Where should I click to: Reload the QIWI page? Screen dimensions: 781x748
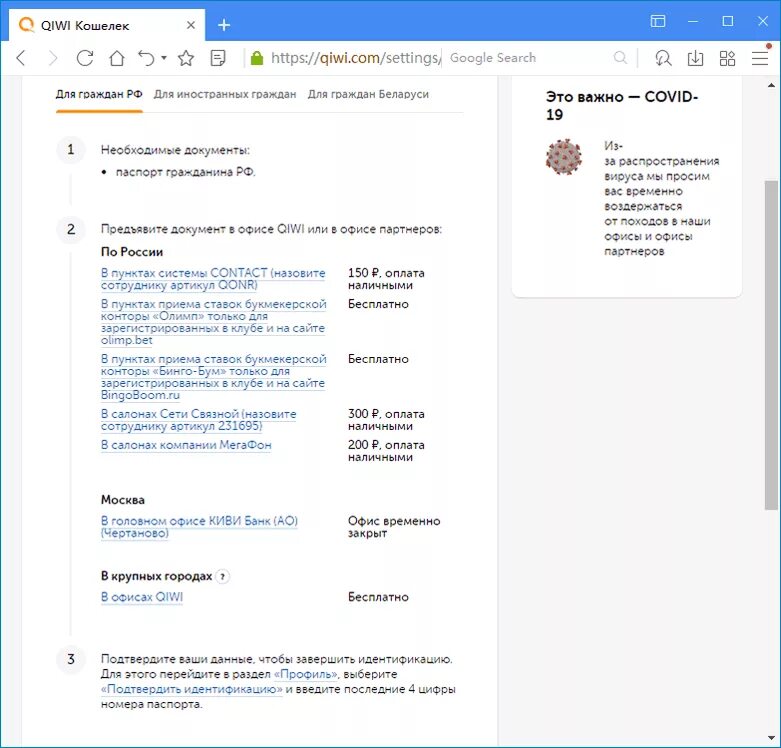[x=85, y=58]
